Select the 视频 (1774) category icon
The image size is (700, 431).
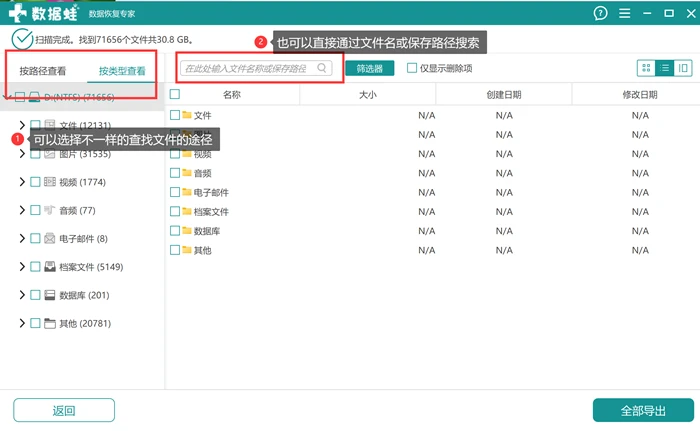coord(50,182)
